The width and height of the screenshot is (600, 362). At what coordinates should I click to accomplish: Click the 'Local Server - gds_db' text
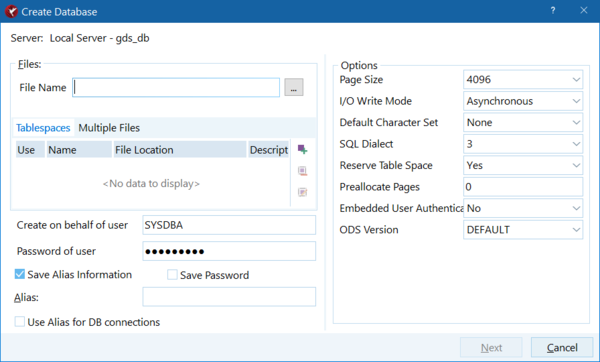coord(99,38)
